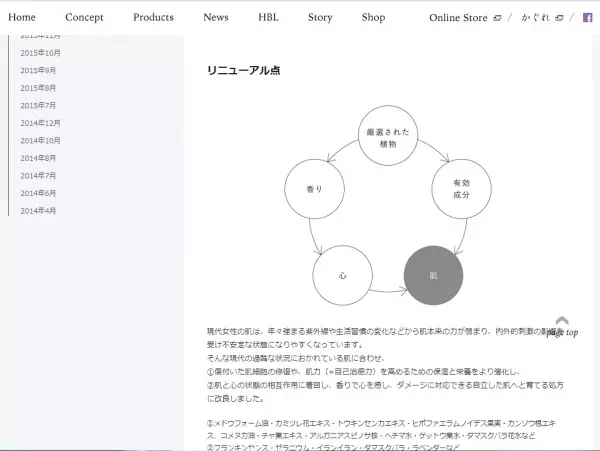The height and width of the screenshot is (451, 600).
Task: Open the 2014年8月 archive
Action: (x=38, y=158)
